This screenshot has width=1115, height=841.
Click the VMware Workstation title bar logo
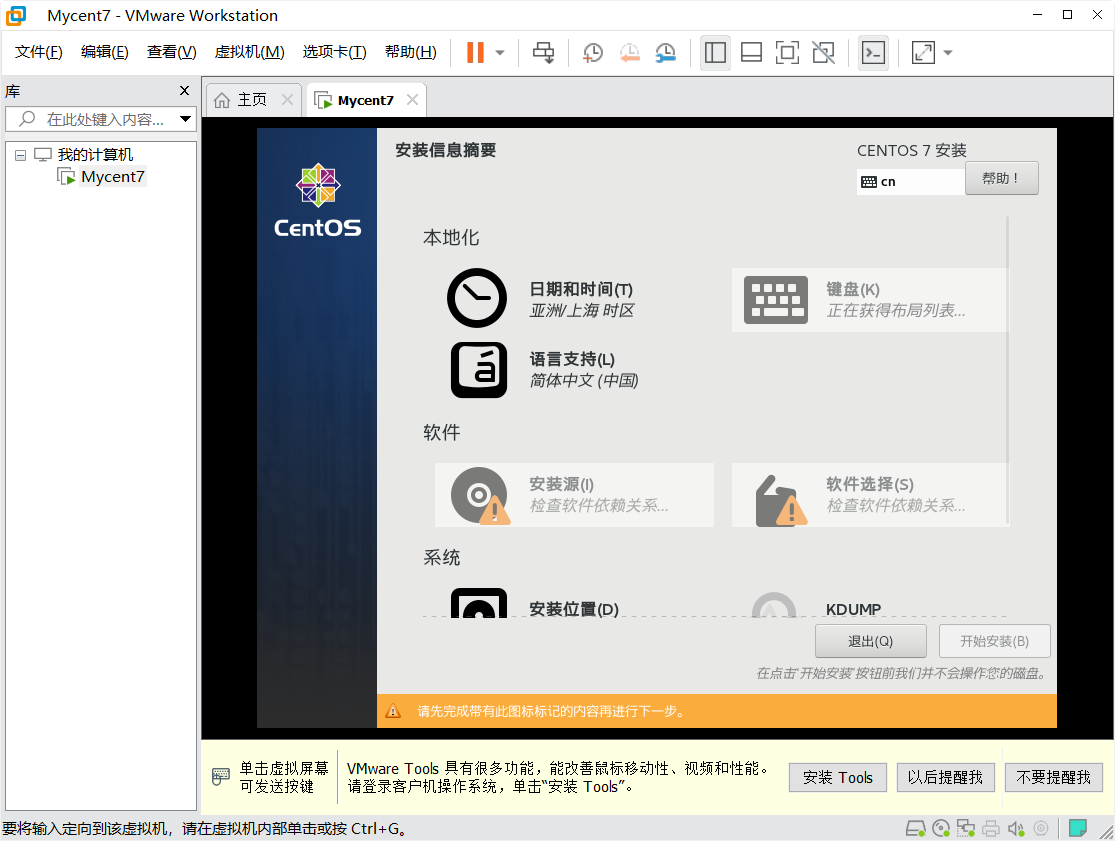pyautogui.click(x=16, y=15)
